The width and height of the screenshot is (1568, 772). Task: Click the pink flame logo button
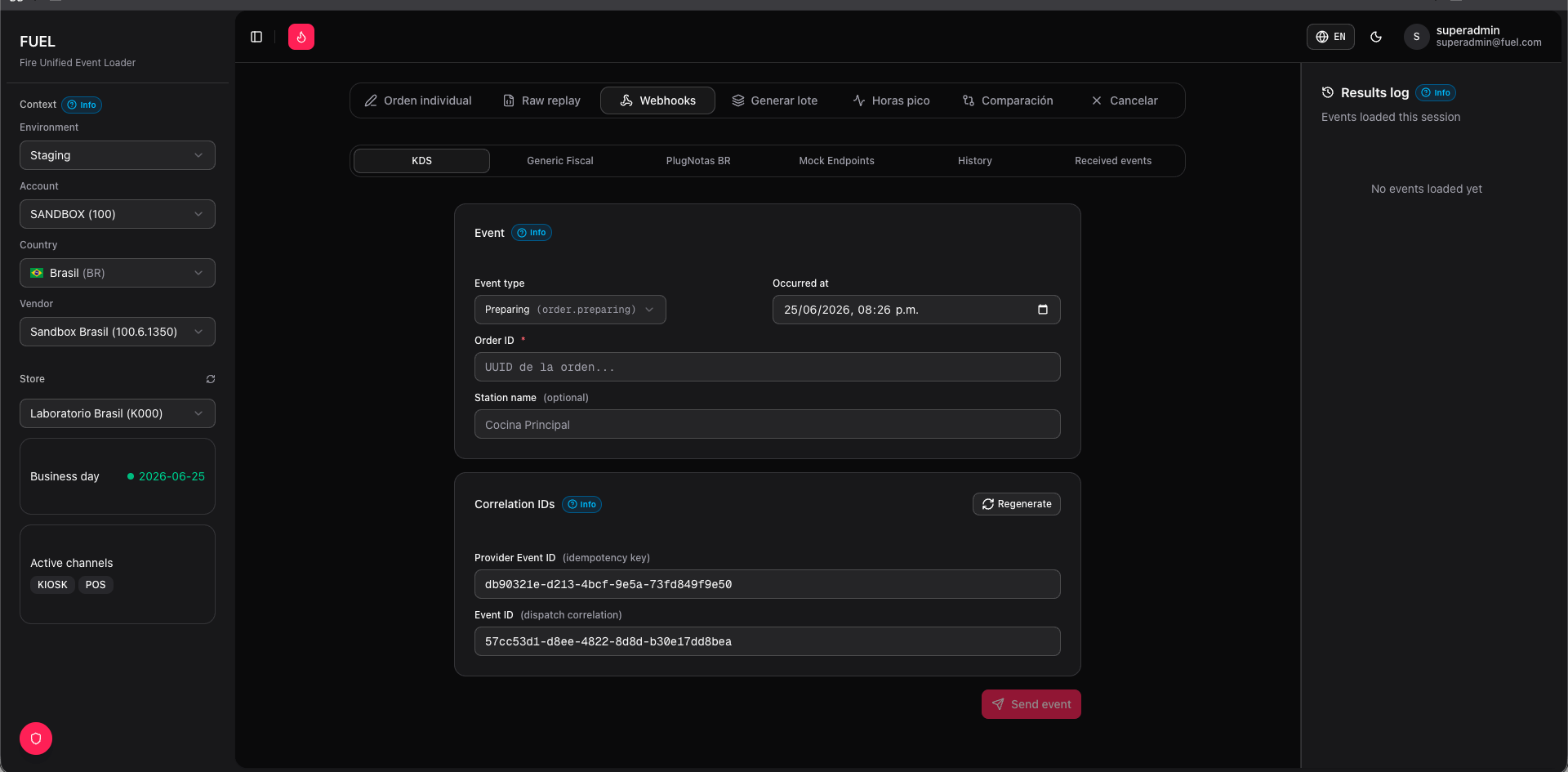[x=301, y=37]
